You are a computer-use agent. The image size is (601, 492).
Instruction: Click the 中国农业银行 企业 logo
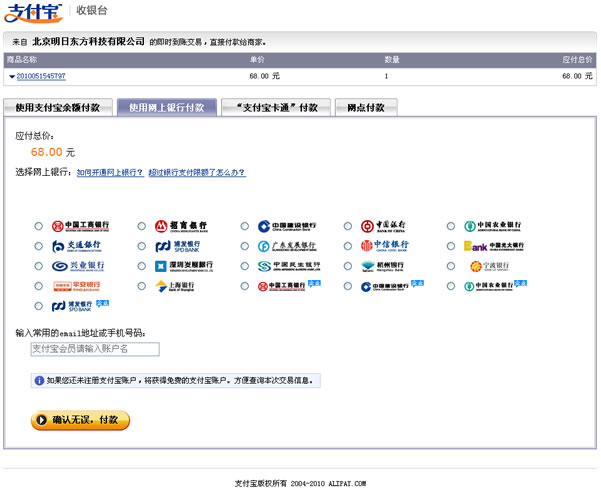496,285
